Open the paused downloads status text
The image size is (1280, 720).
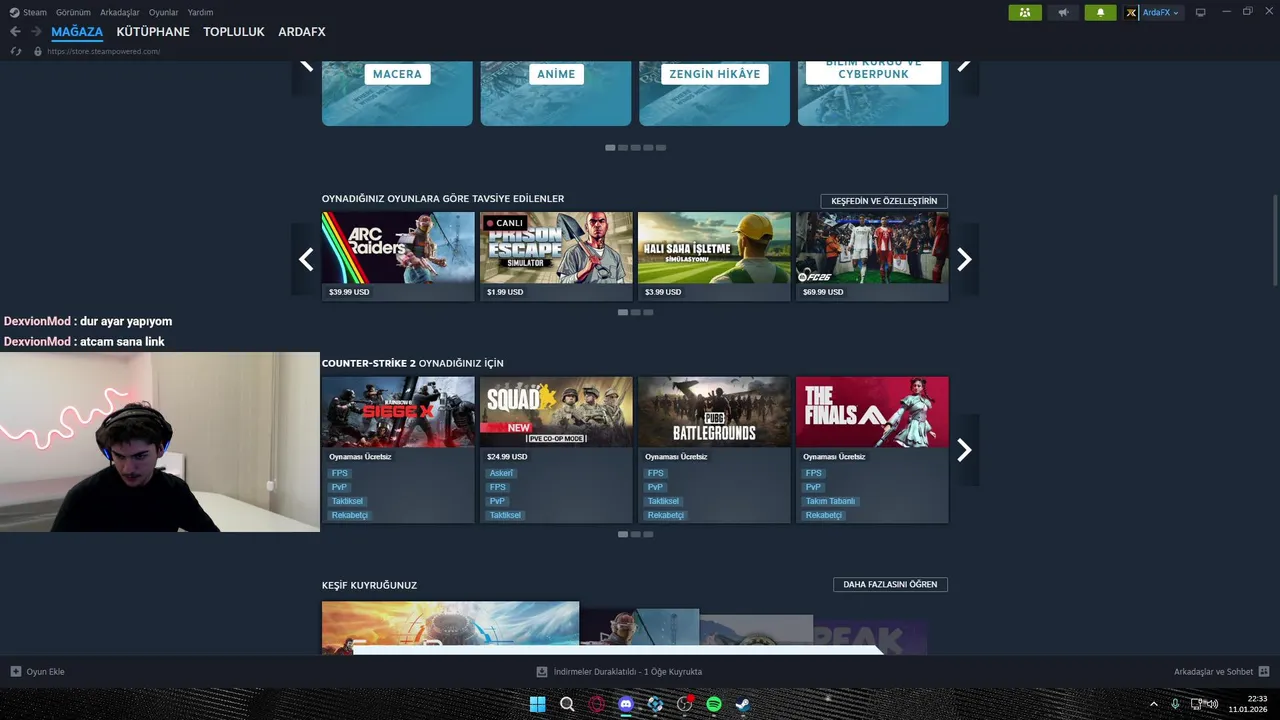pos(628,672)
